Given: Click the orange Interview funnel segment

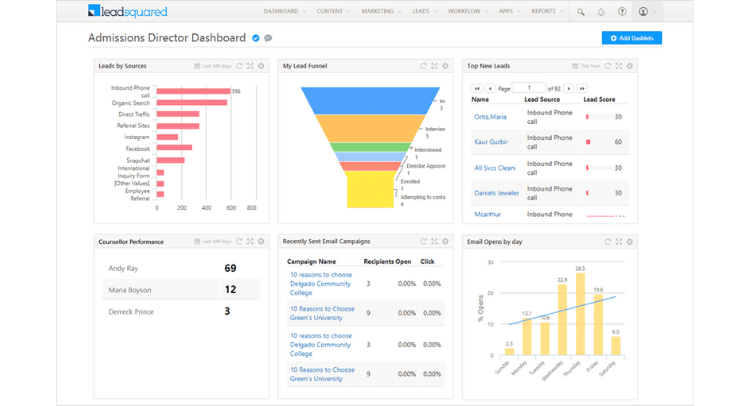Looking at the screenshot, I should pos(370,128).
